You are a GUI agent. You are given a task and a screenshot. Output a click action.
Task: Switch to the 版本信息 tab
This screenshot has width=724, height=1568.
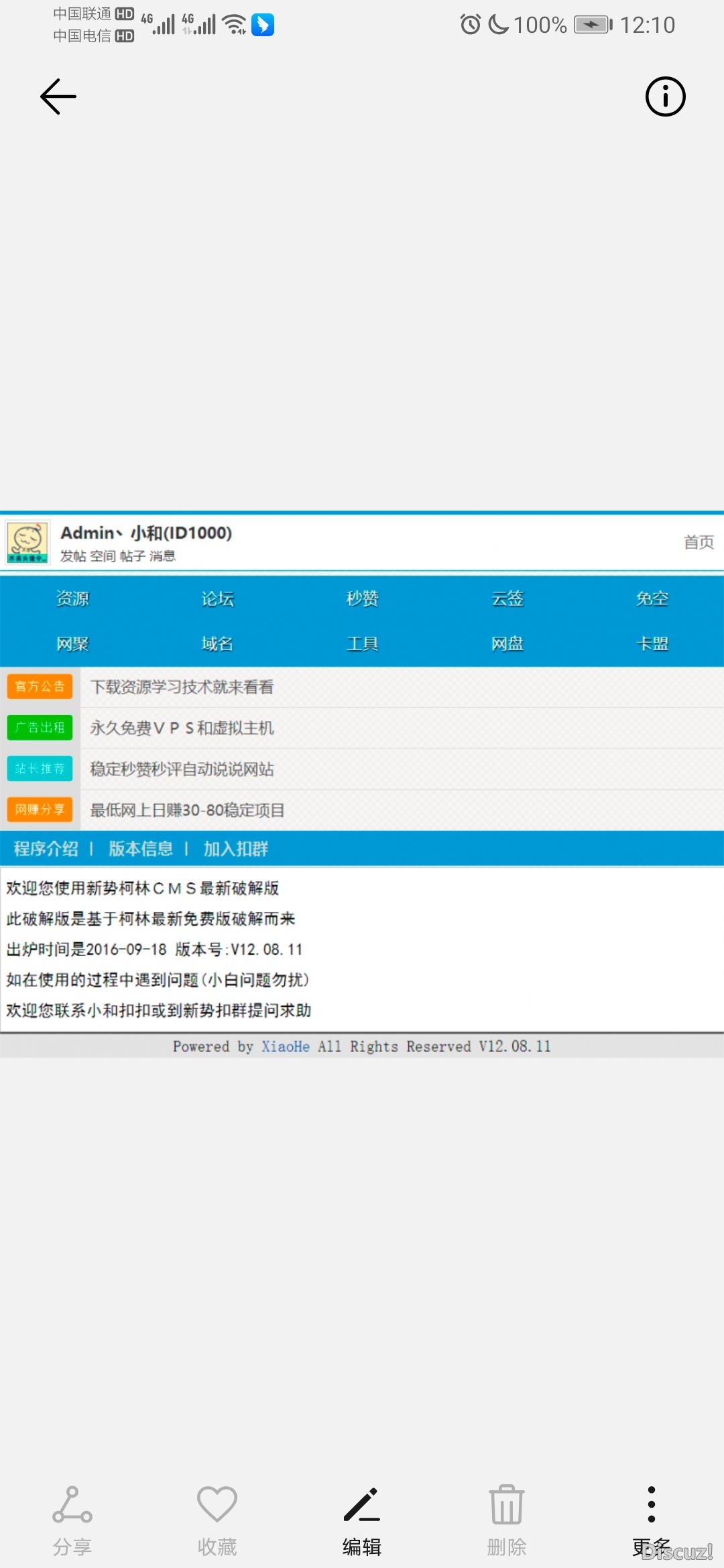click(x=141, y=849)
